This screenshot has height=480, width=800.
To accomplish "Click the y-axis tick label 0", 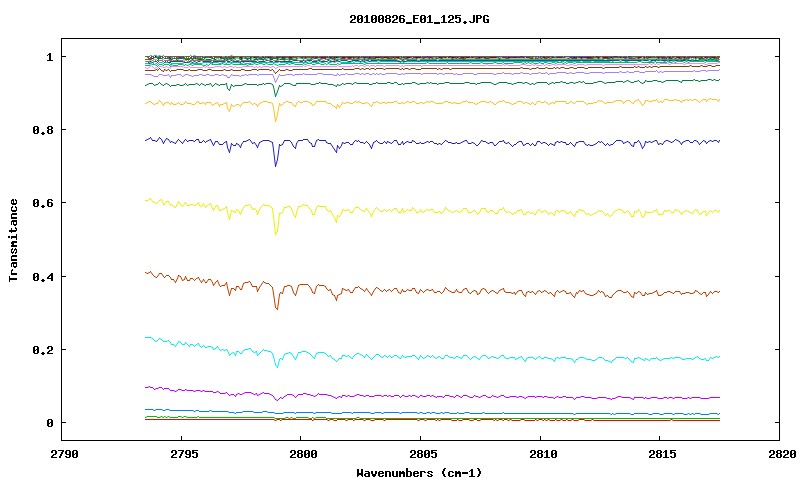I will coord(49,423).
